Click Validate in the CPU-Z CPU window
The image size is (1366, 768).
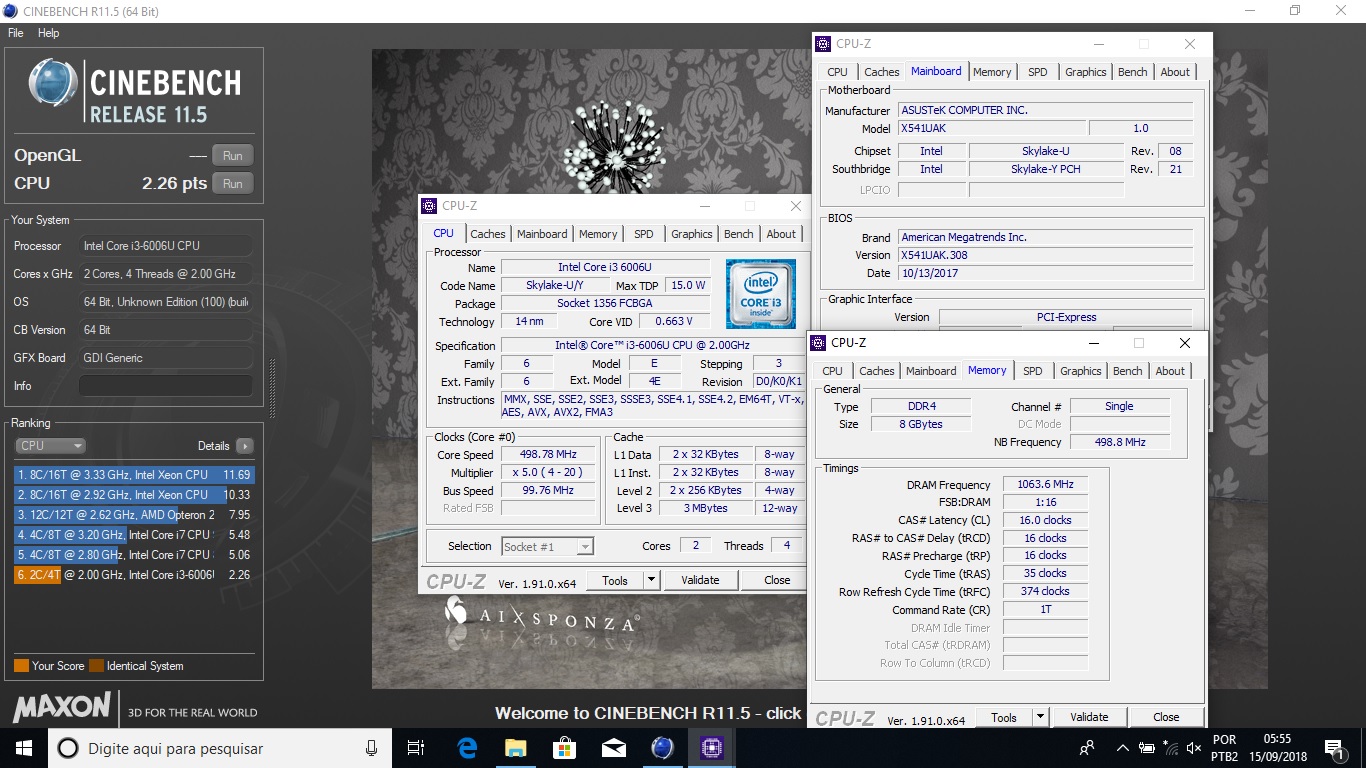tap(700, 580)
